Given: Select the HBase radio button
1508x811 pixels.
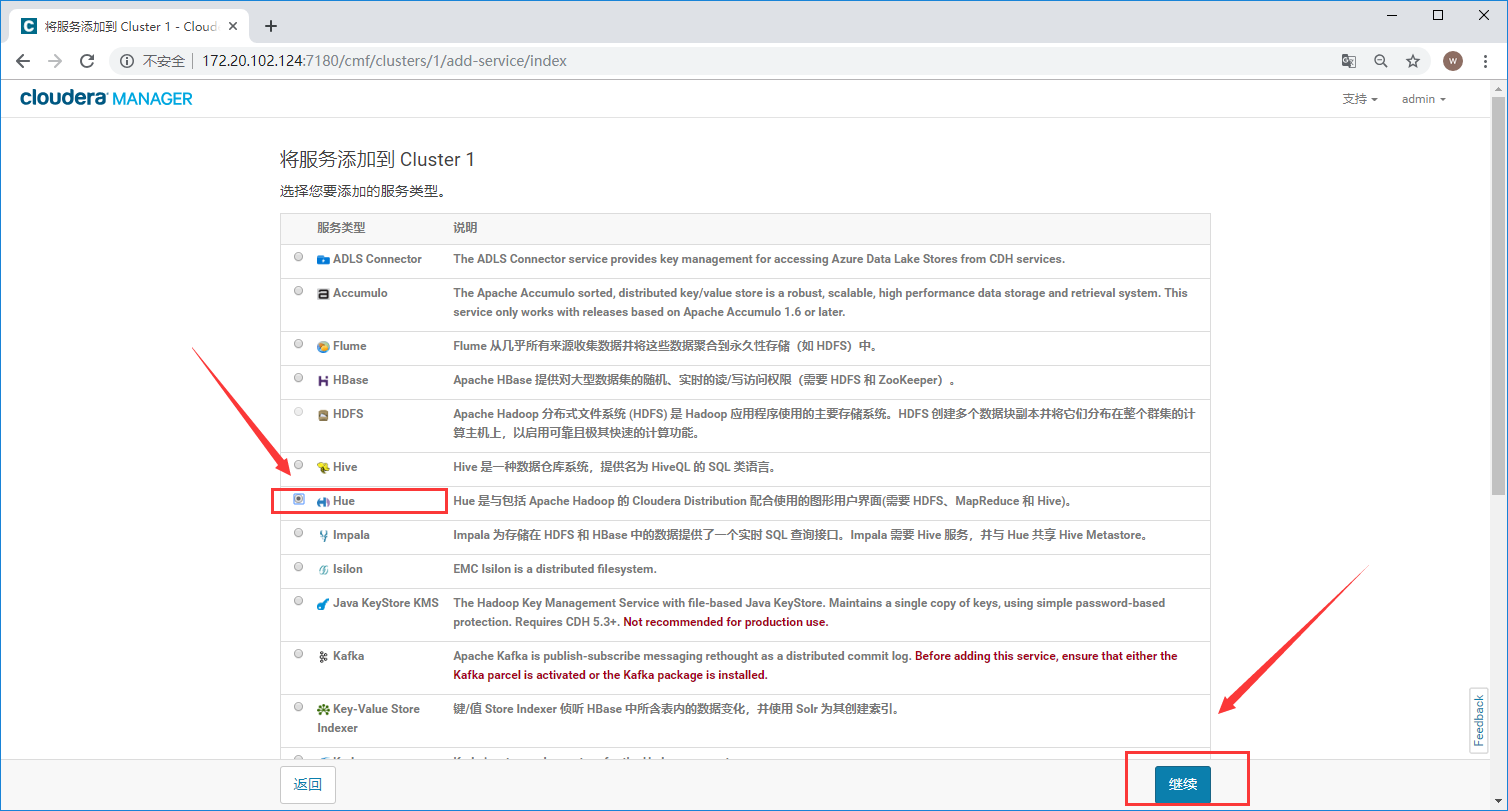Looking at the screenshot, I should (x=299, y=378).
